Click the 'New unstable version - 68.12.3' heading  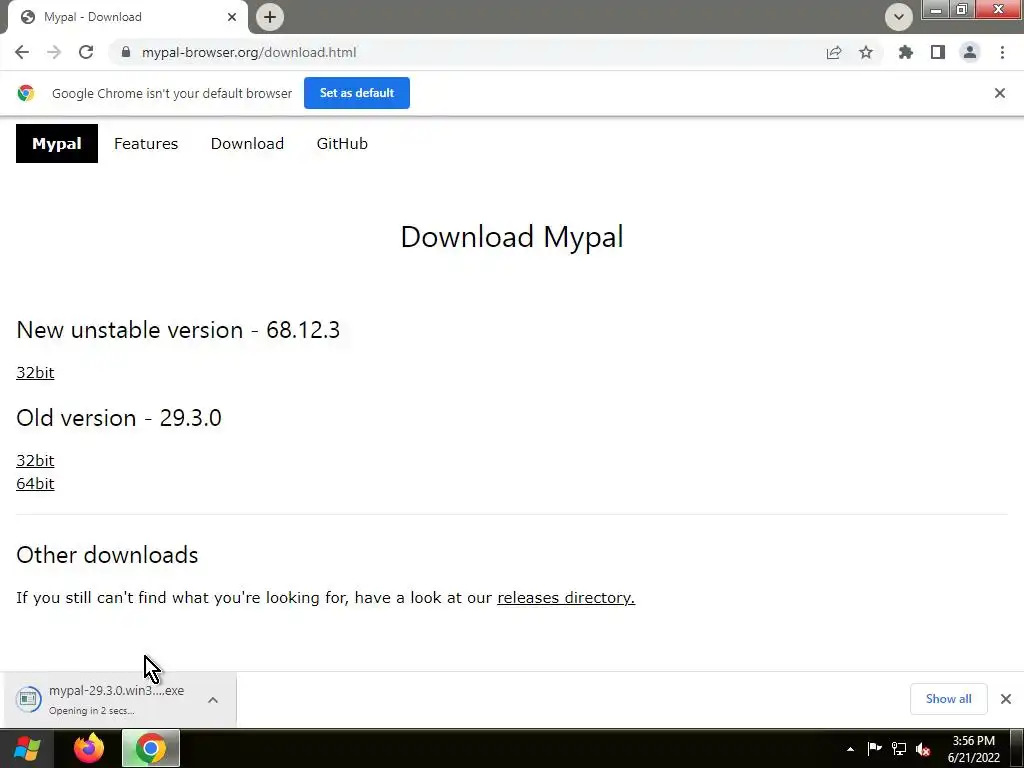tap(178, 330)
